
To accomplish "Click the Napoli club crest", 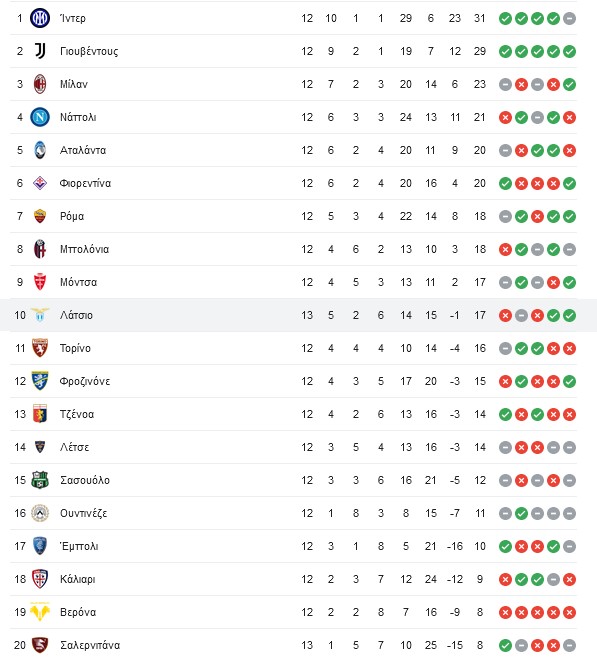I will tap(40, 117).
